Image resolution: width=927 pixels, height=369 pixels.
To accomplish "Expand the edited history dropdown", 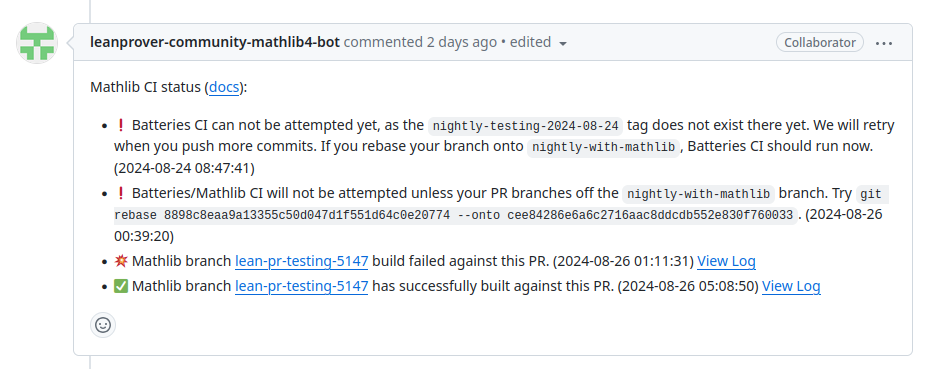I will pos(539,43).
